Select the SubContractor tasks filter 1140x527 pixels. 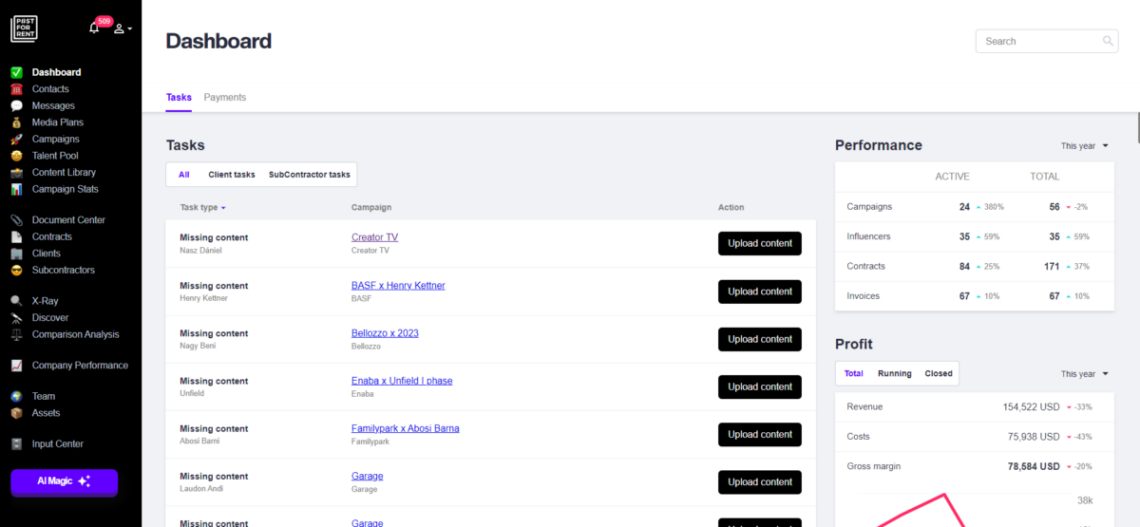point(309,175)
